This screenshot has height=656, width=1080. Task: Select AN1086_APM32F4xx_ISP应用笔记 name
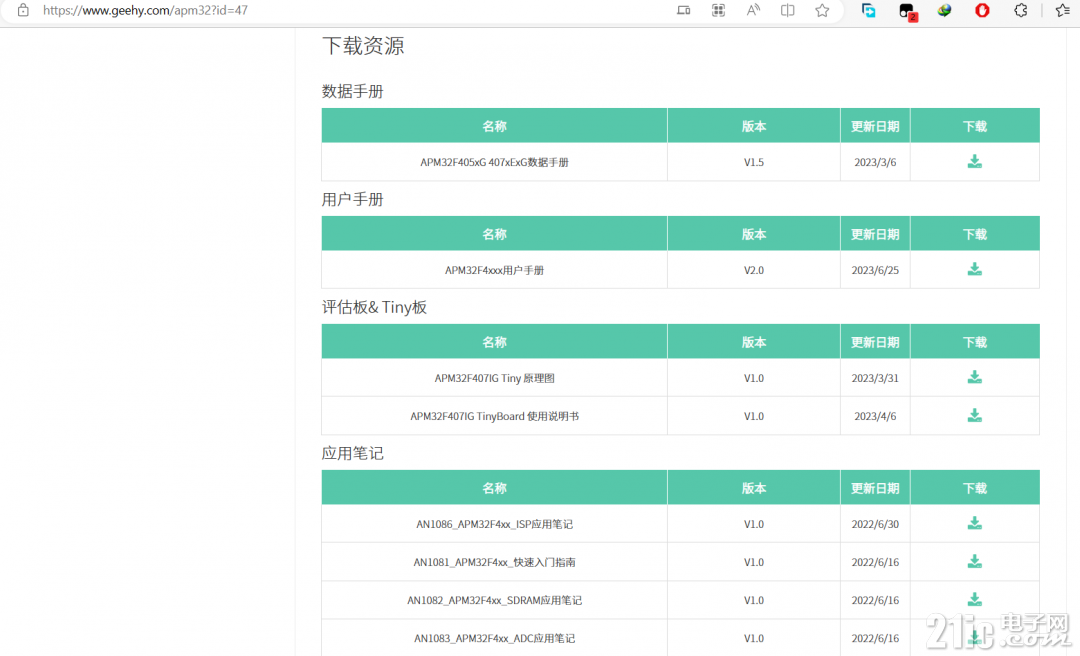click(x=495, y=524)
